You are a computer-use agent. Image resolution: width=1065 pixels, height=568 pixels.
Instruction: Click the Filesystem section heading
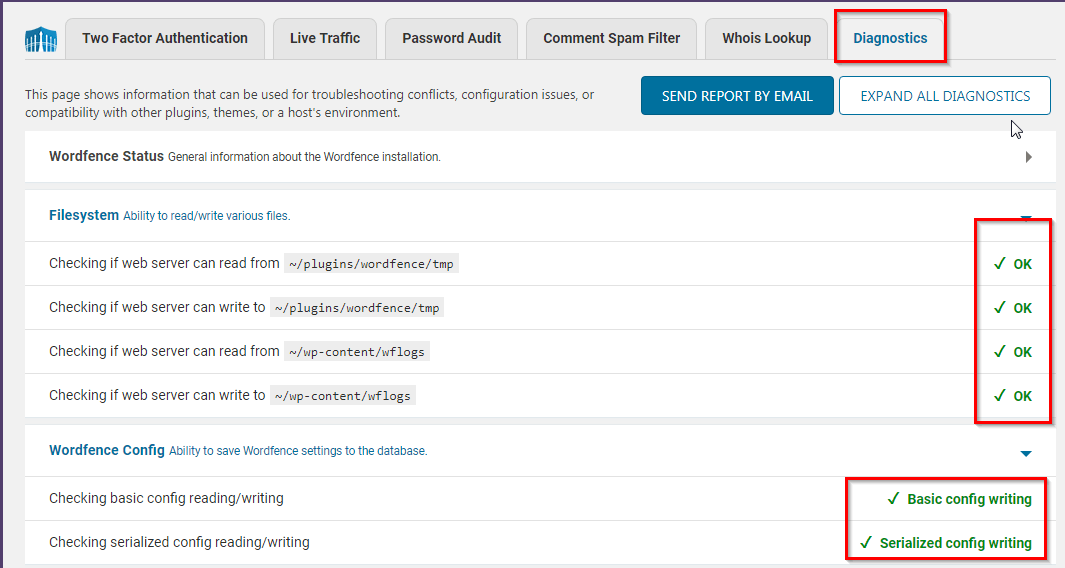pos(84,215)
